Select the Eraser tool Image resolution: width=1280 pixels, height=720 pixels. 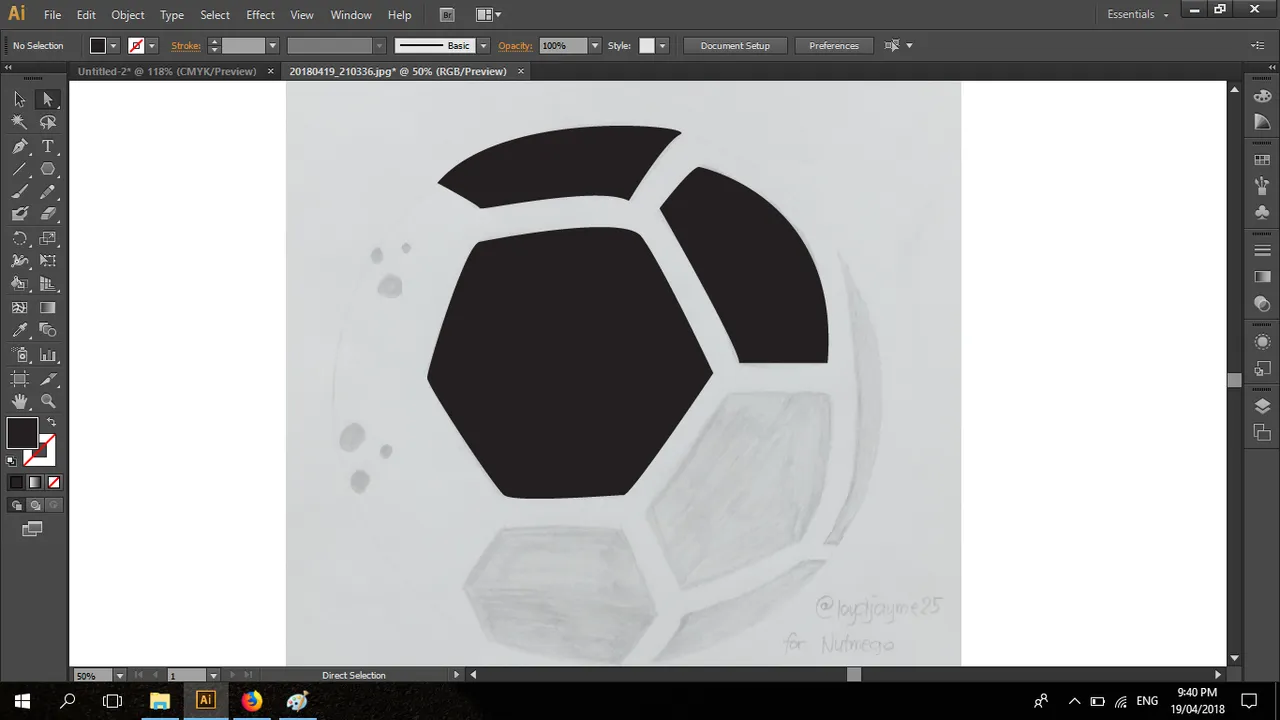47,214
